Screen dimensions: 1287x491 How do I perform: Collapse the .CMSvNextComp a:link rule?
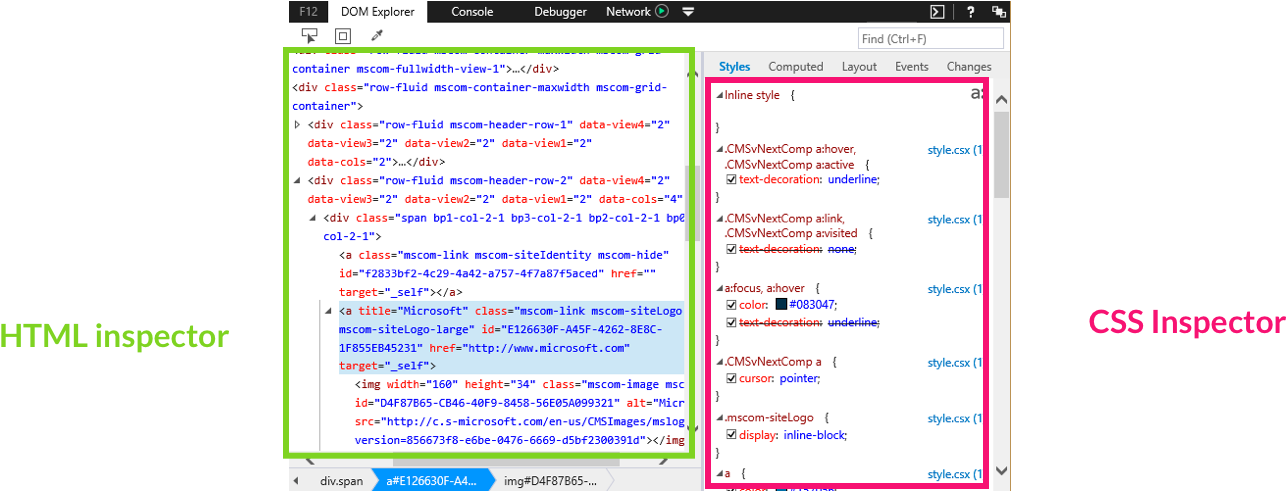(720, 219)
